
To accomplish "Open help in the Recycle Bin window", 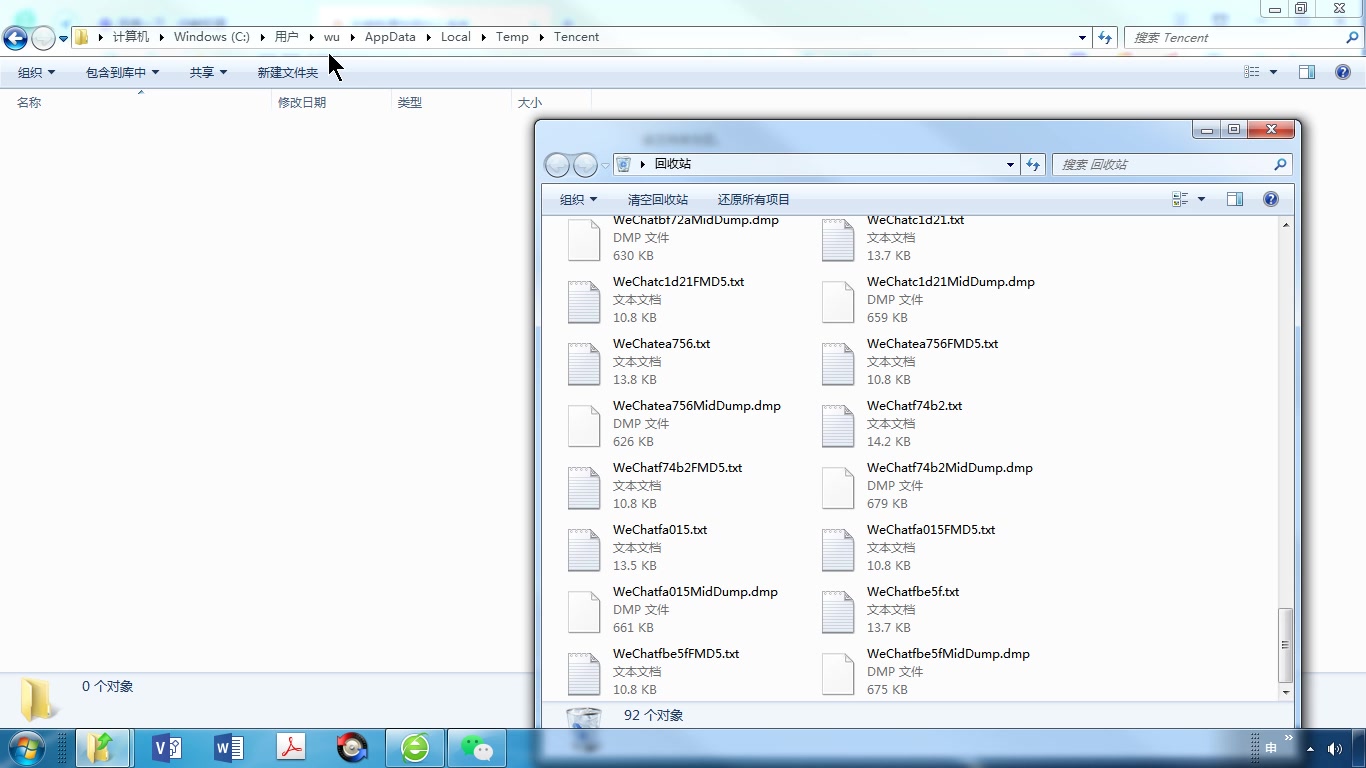I will [1271, 199].
